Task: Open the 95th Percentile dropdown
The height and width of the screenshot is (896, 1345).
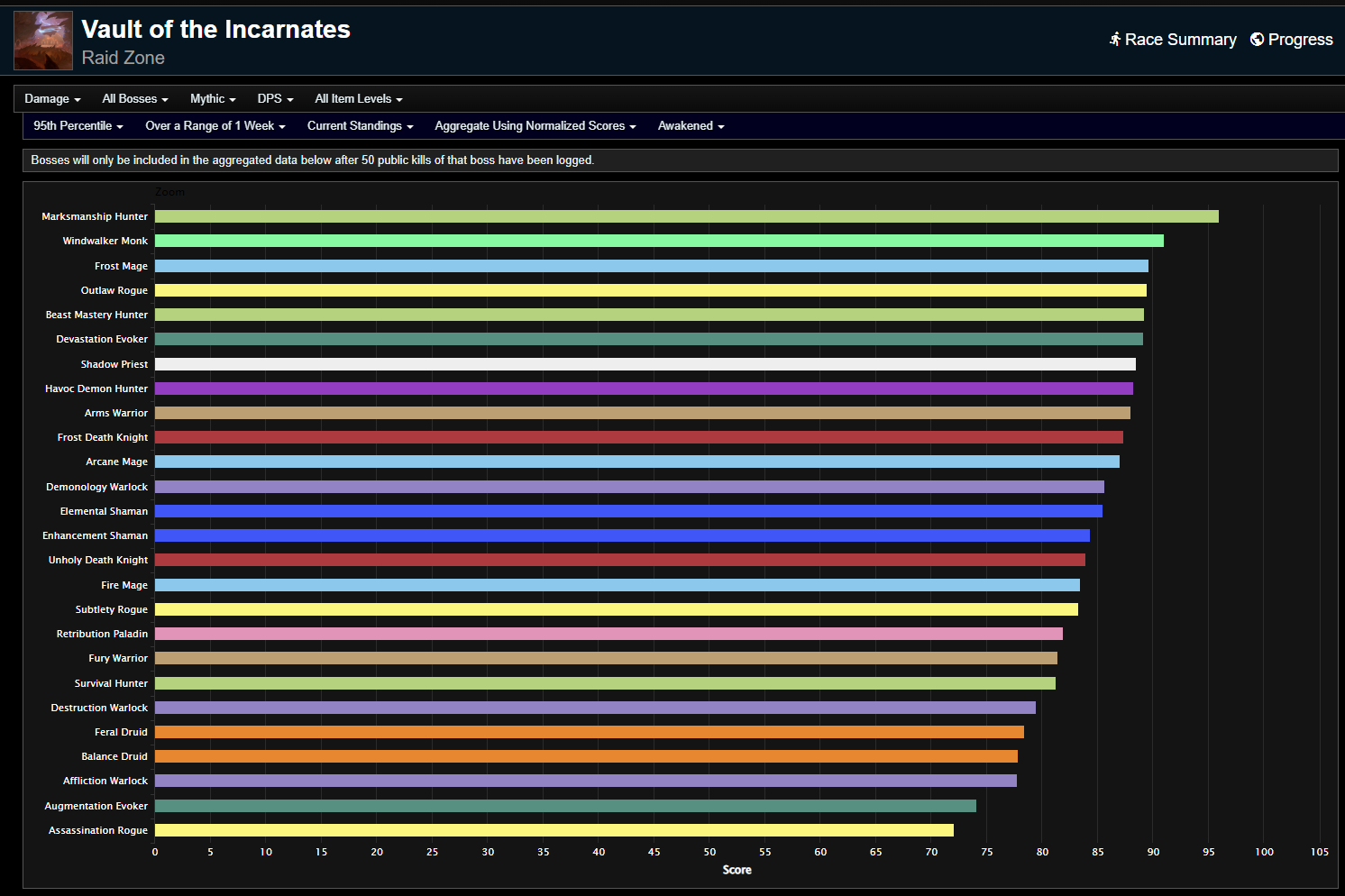Action: pyautogui.click(x=78, y=126)
